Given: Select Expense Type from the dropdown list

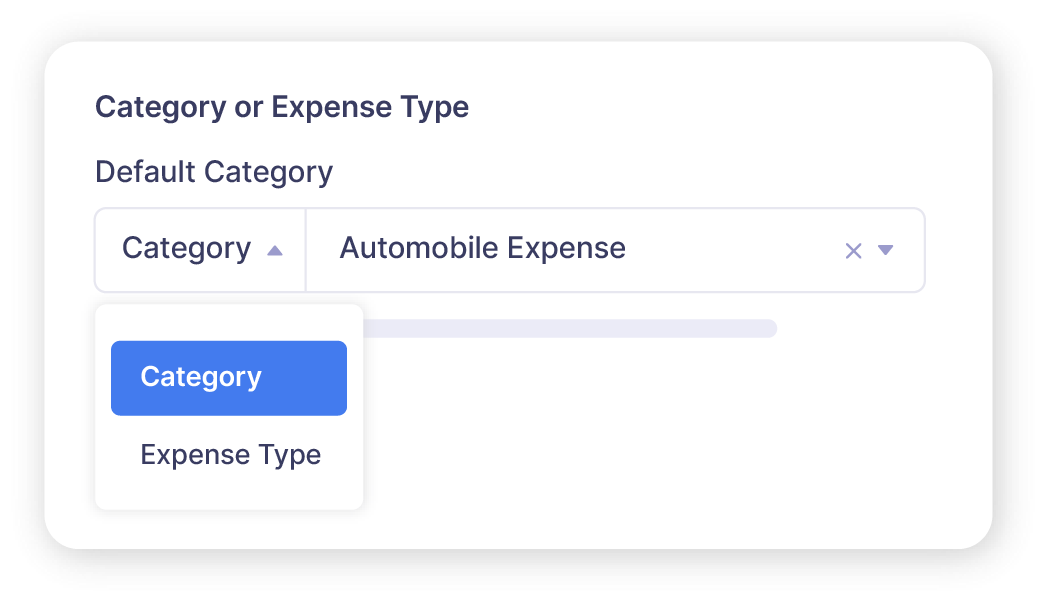Looking at the screenshot, I should pyautogui.click(x=230, y=454).
